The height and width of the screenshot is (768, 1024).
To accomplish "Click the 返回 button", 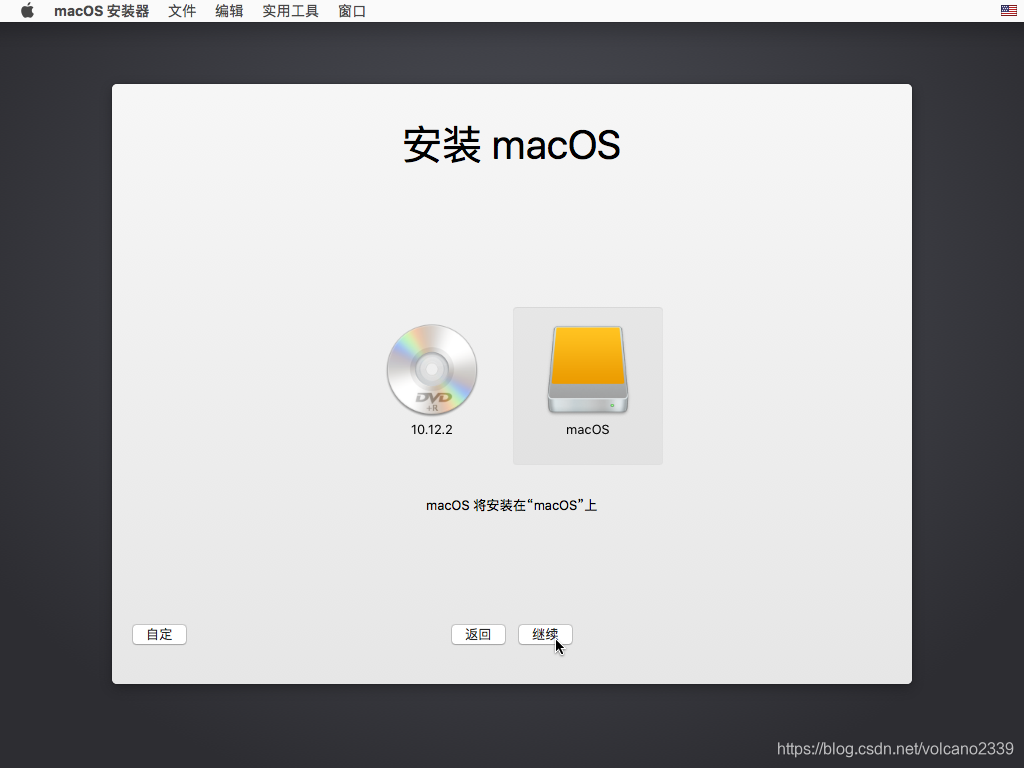I will pos(478,634).
